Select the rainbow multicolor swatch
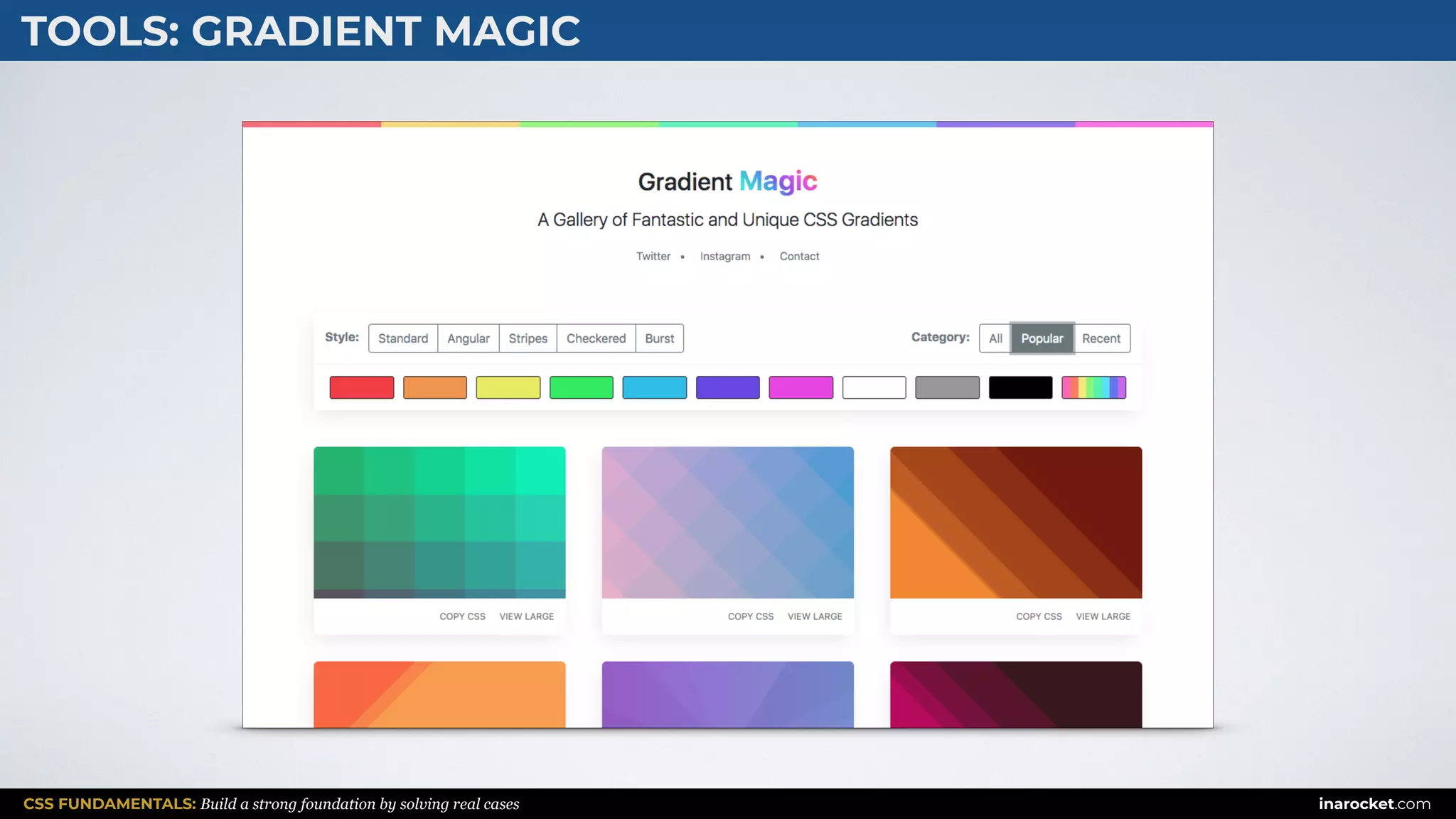 (1093, 387)
